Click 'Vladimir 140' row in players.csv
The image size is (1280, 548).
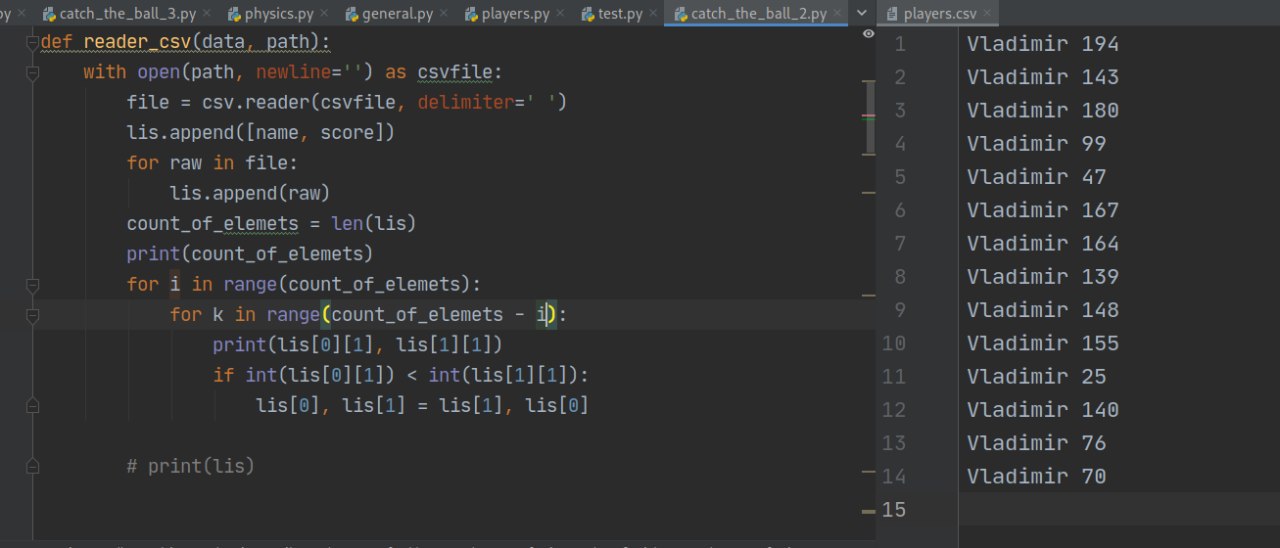(x=1043, y=410)
